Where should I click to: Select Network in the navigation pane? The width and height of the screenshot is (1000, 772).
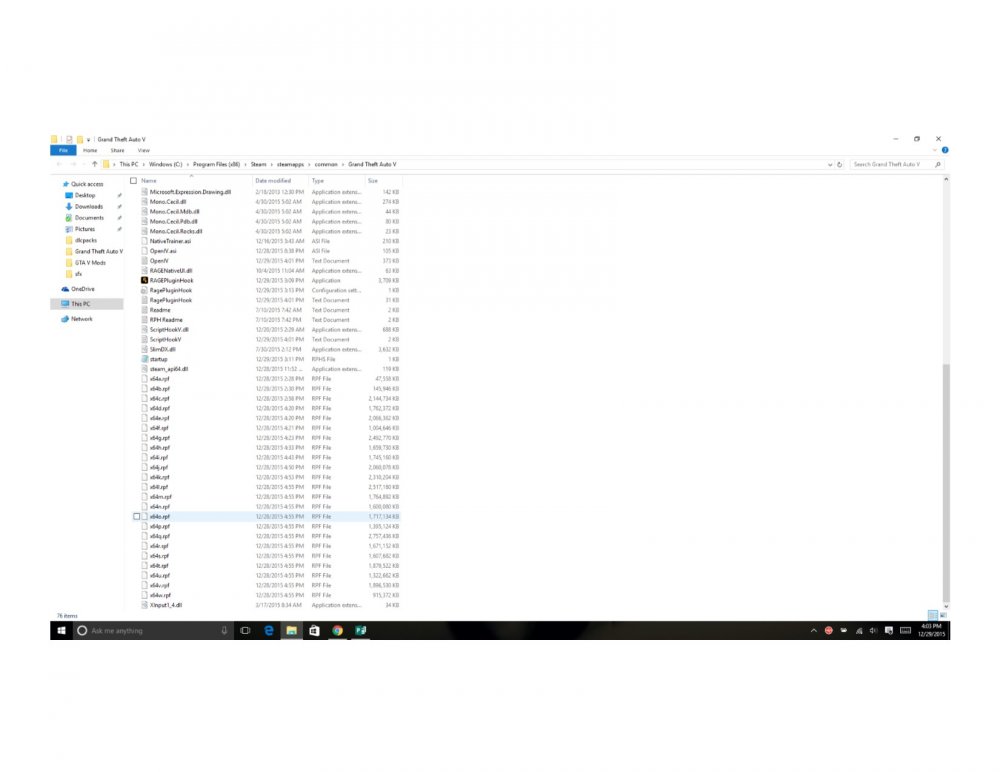pyautogui.click(x=82, y=319)
